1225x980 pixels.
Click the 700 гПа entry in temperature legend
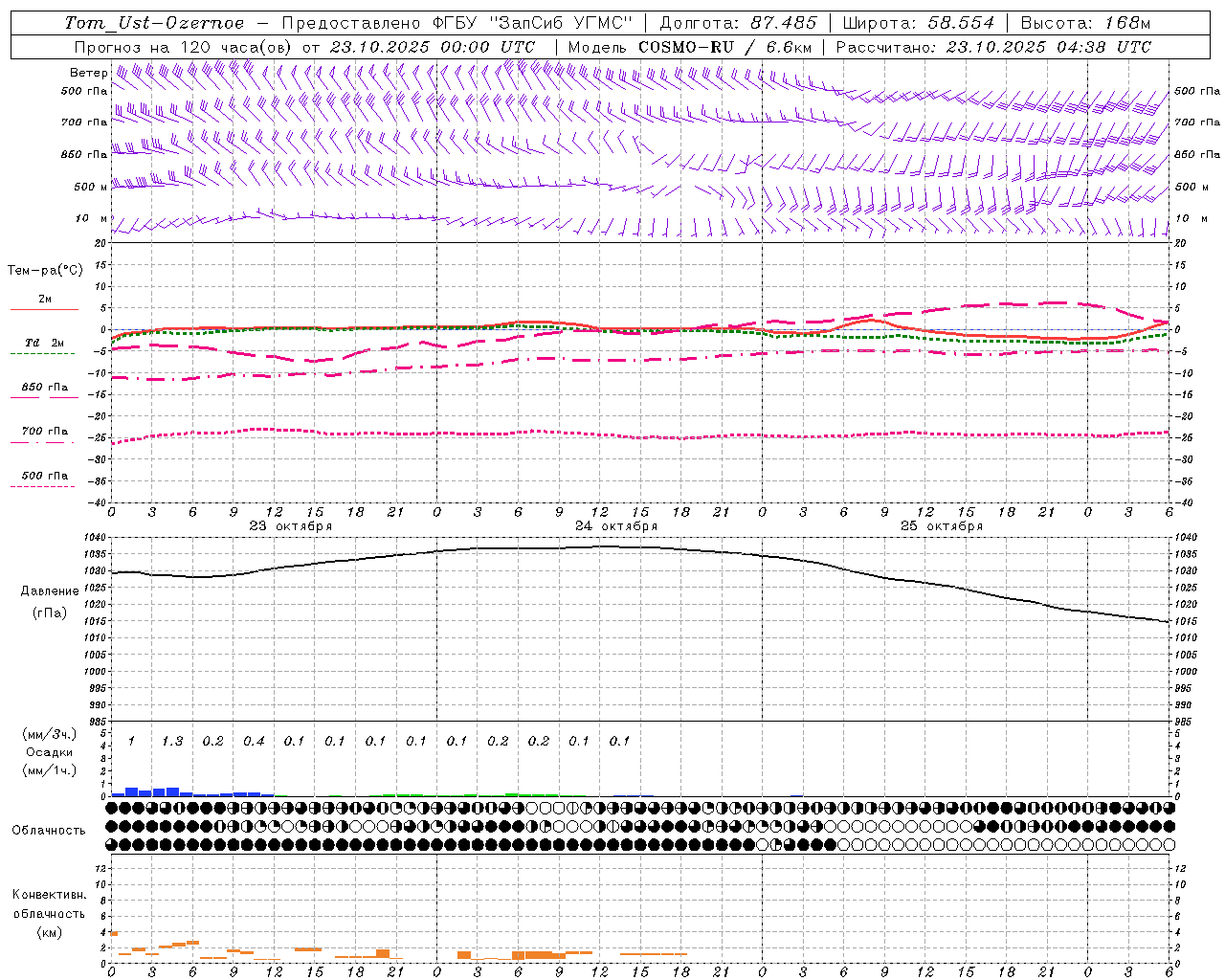45,432
